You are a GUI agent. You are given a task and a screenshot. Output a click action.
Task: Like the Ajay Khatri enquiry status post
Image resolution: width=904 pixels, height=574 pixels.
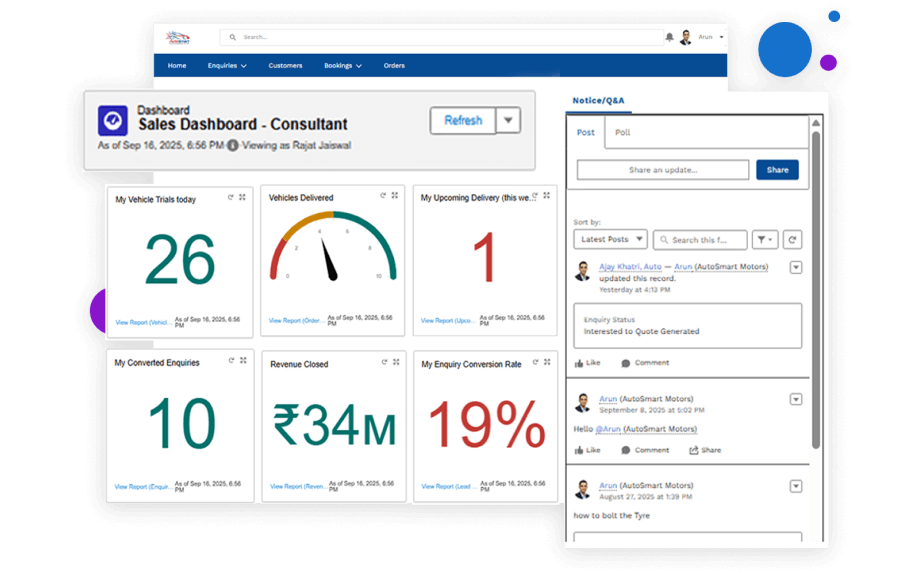click(587, 363)
